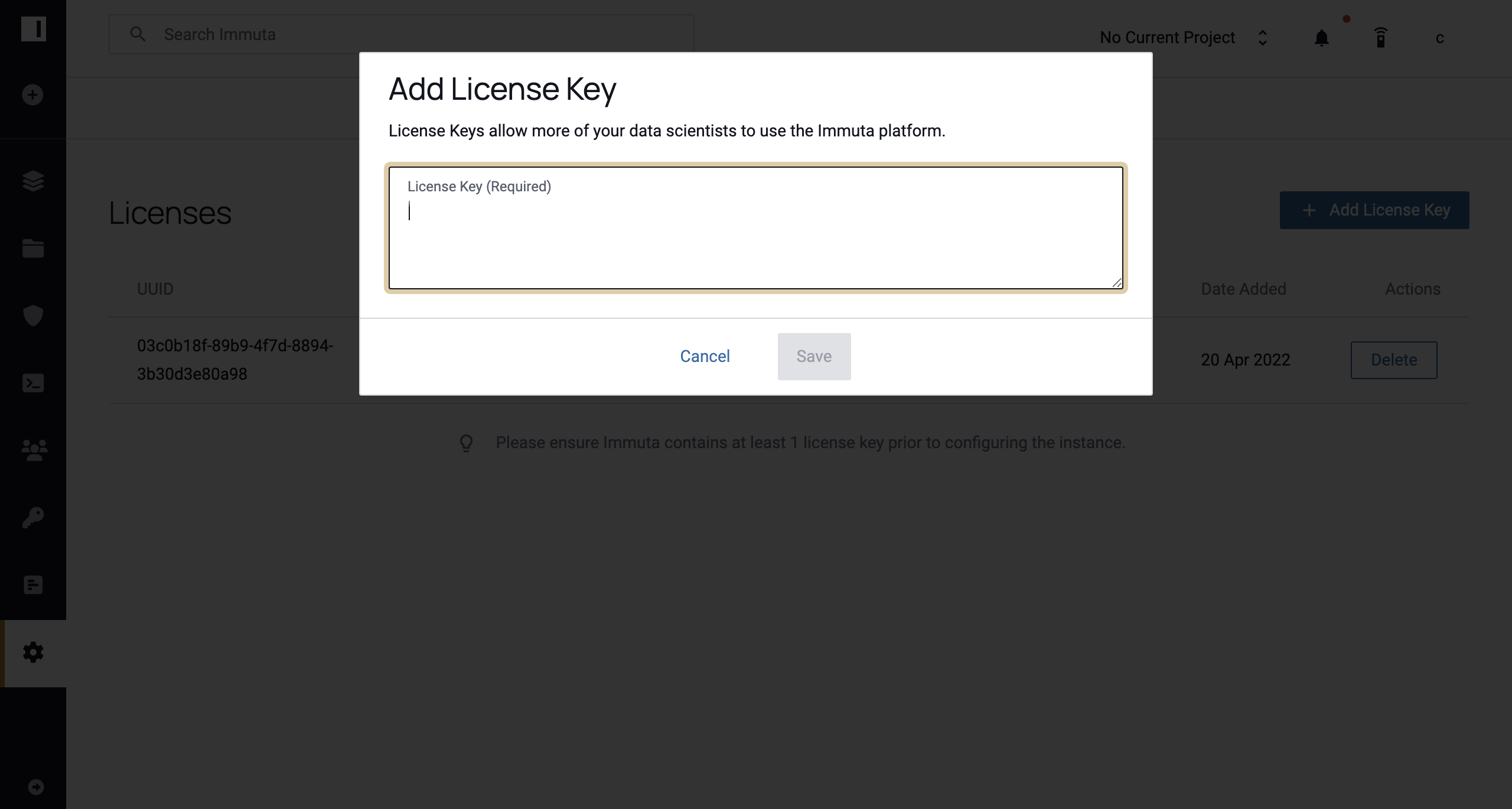Image resolution: width=1512 pixels, height=809 pixels.
Task: Select the Shield icon in sidebar
Action: [33, 316]
